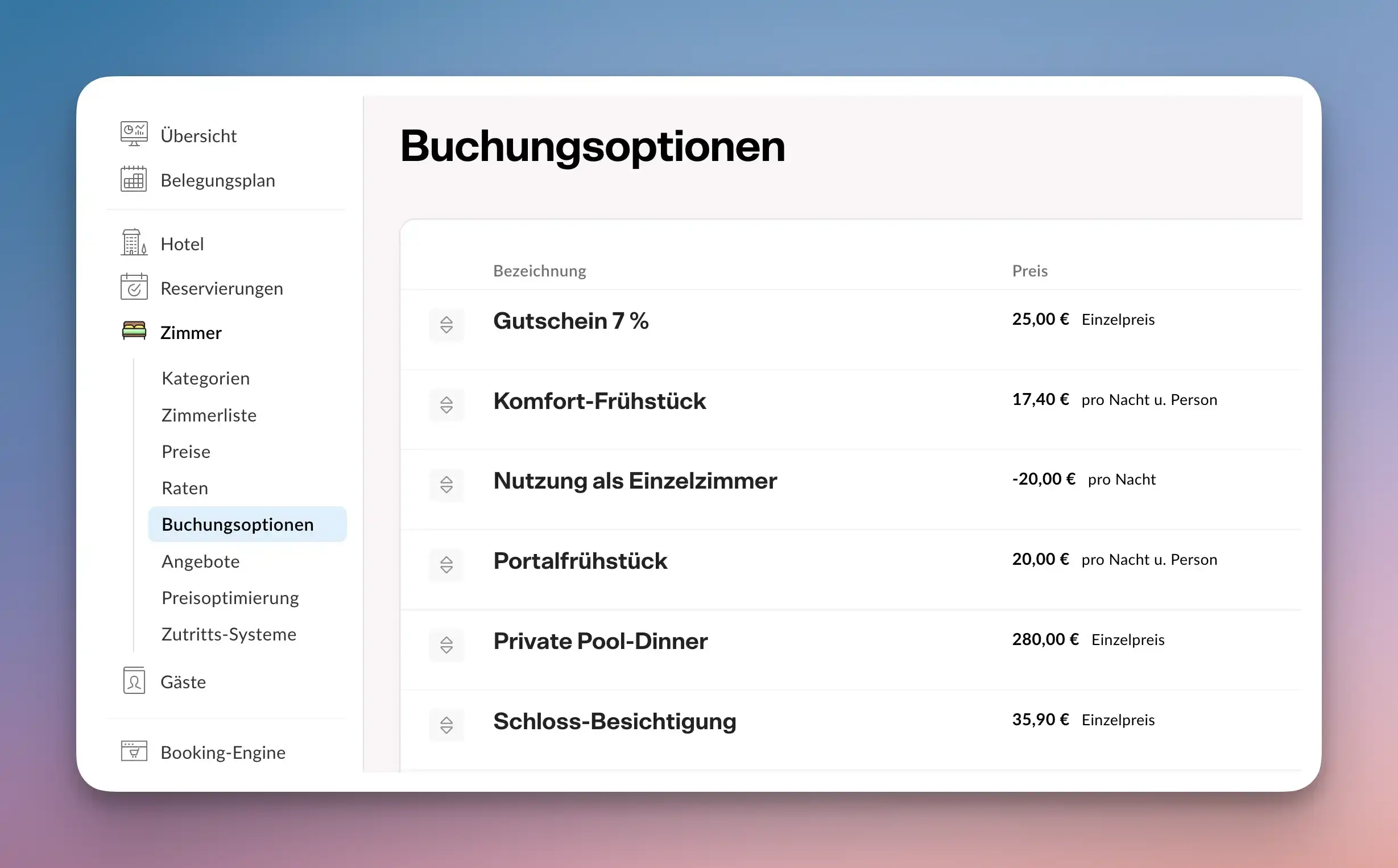Click reorder handle for Gutschein 7 %
Screen dimensions: 1398x868
446,324
